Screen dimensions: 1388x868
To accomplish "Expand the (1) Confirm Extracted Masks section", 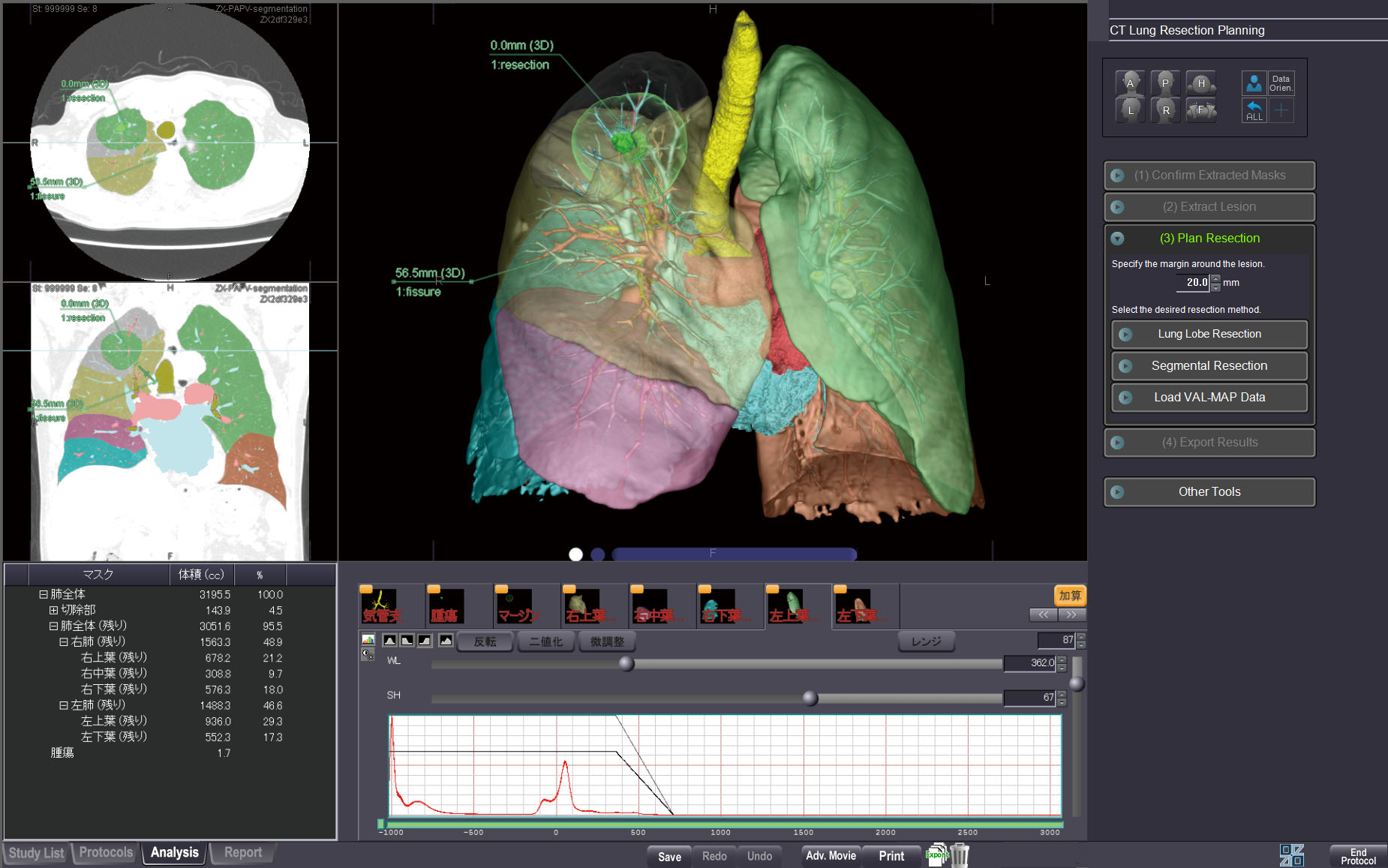I will pos(1209,176).
